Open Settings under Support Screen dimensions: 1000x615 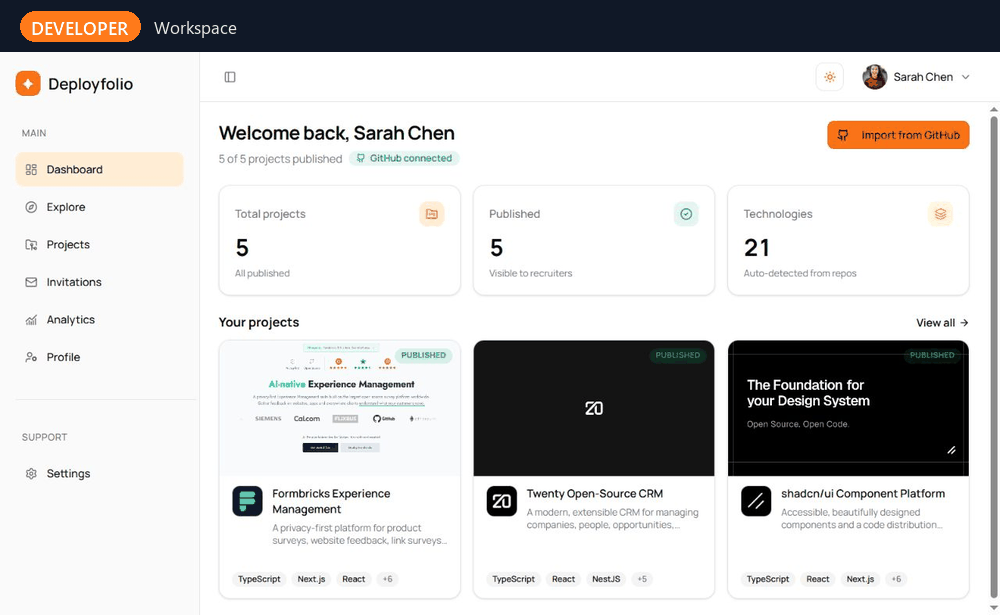coord(99,473)
